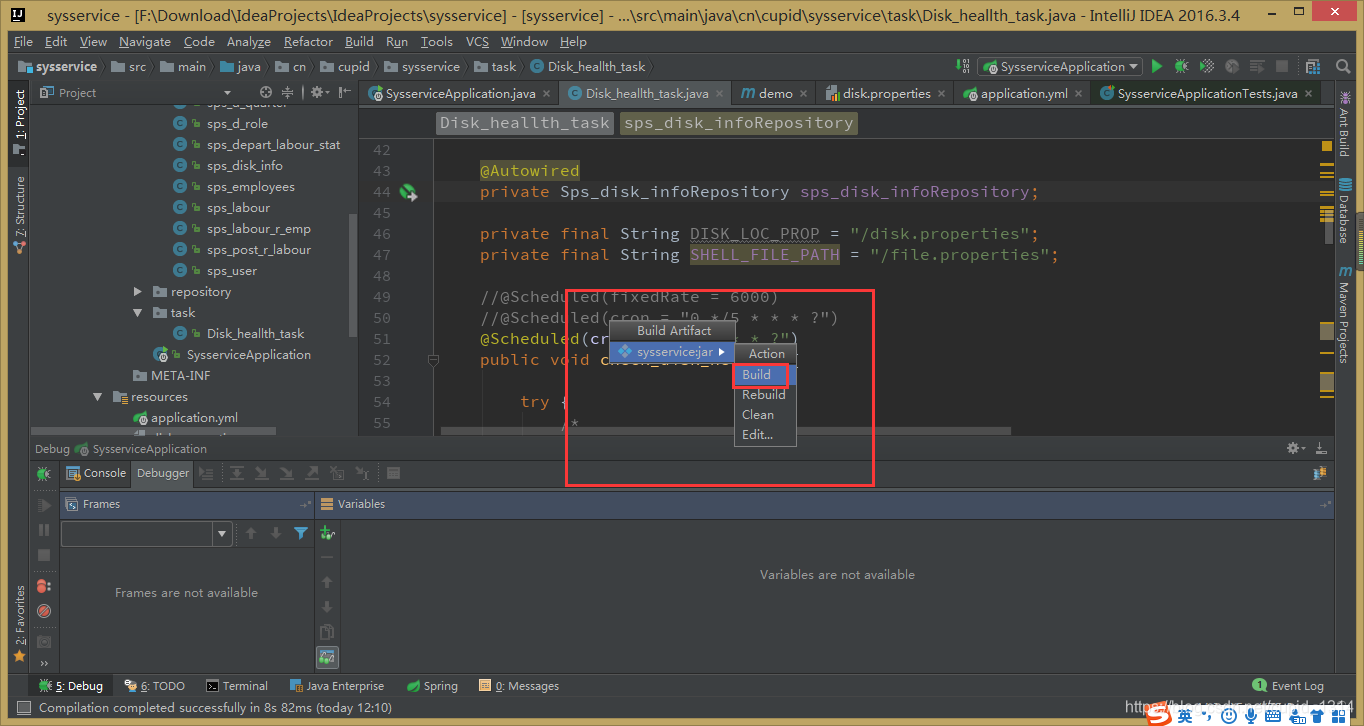
Task: Open 2: Favorites side tab
Action: pyautogui.click(x=19, y=626)
